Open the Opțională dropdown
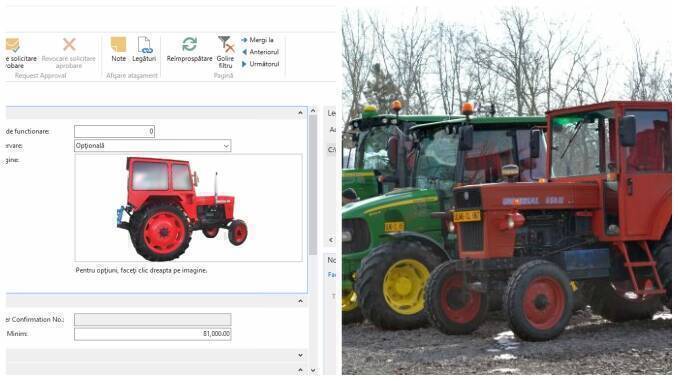Image resolution: width=678 pixels, height=381 pixels. pos(153,146)
